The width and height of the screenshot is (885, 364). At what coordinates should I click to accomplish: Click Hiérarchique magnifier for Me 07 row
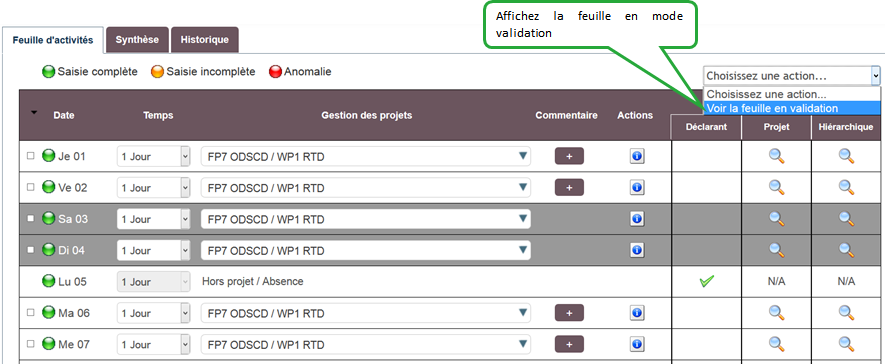click(x=846, y=344)
